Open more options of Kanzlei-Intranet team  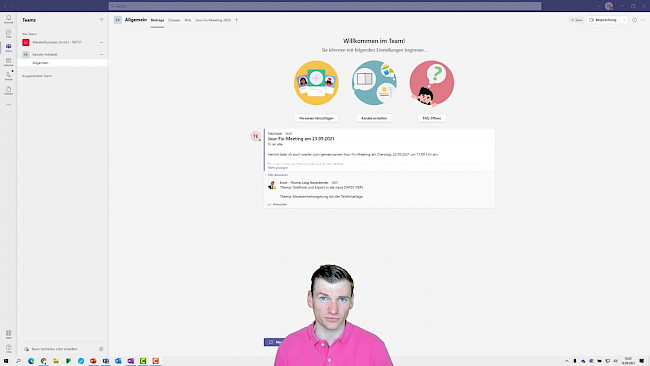point(102,54)
